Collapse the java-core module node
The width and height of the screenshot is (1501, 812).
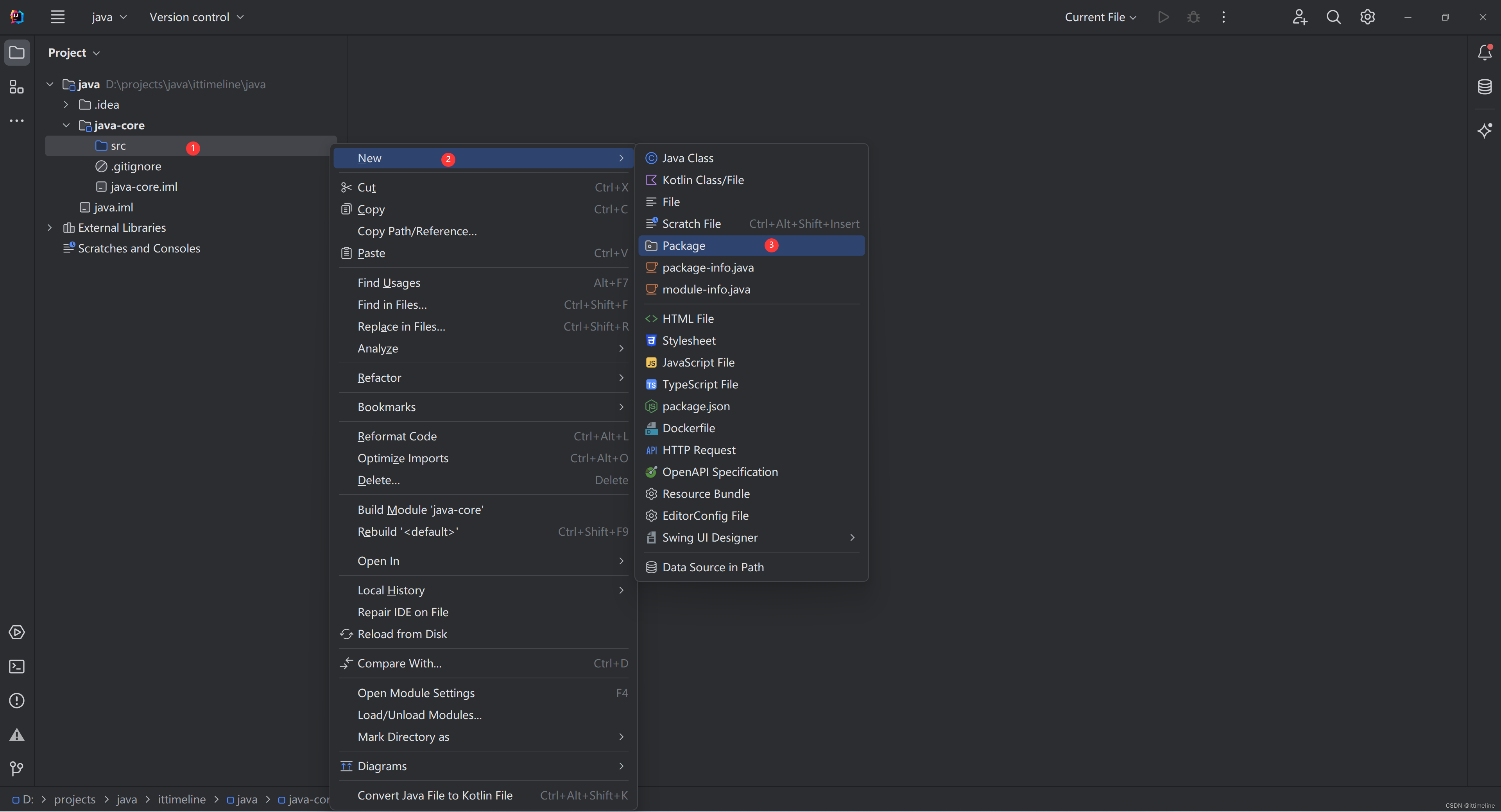click(66, 125)
